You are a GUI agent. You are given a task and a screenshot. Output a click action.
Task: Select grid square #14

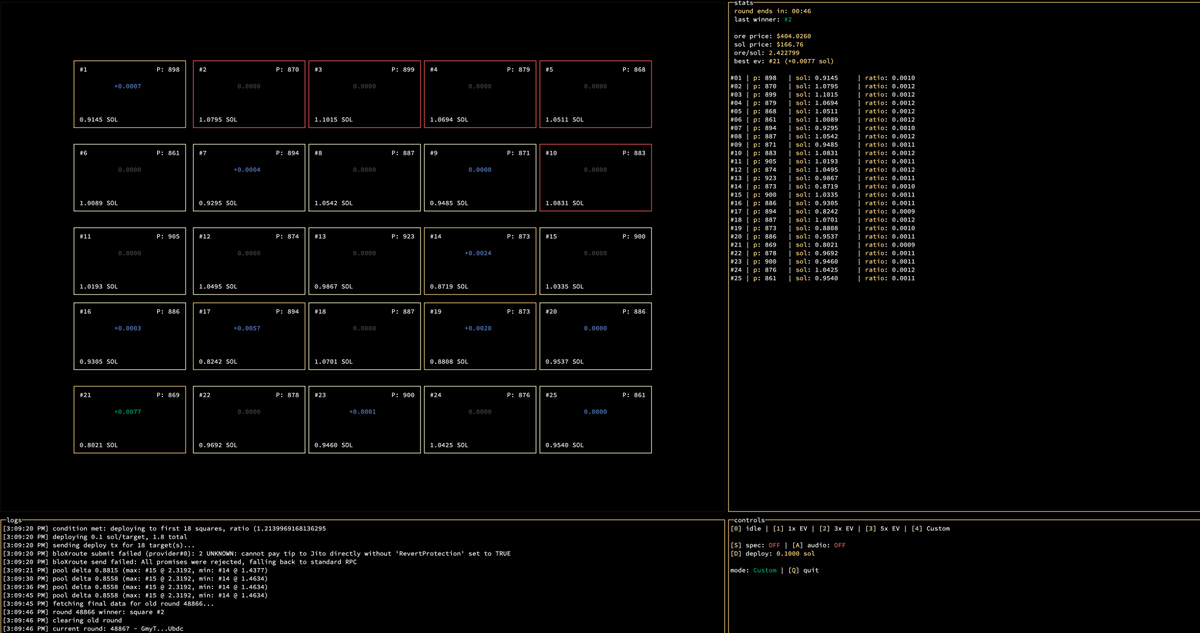click(x=480, y=261)
